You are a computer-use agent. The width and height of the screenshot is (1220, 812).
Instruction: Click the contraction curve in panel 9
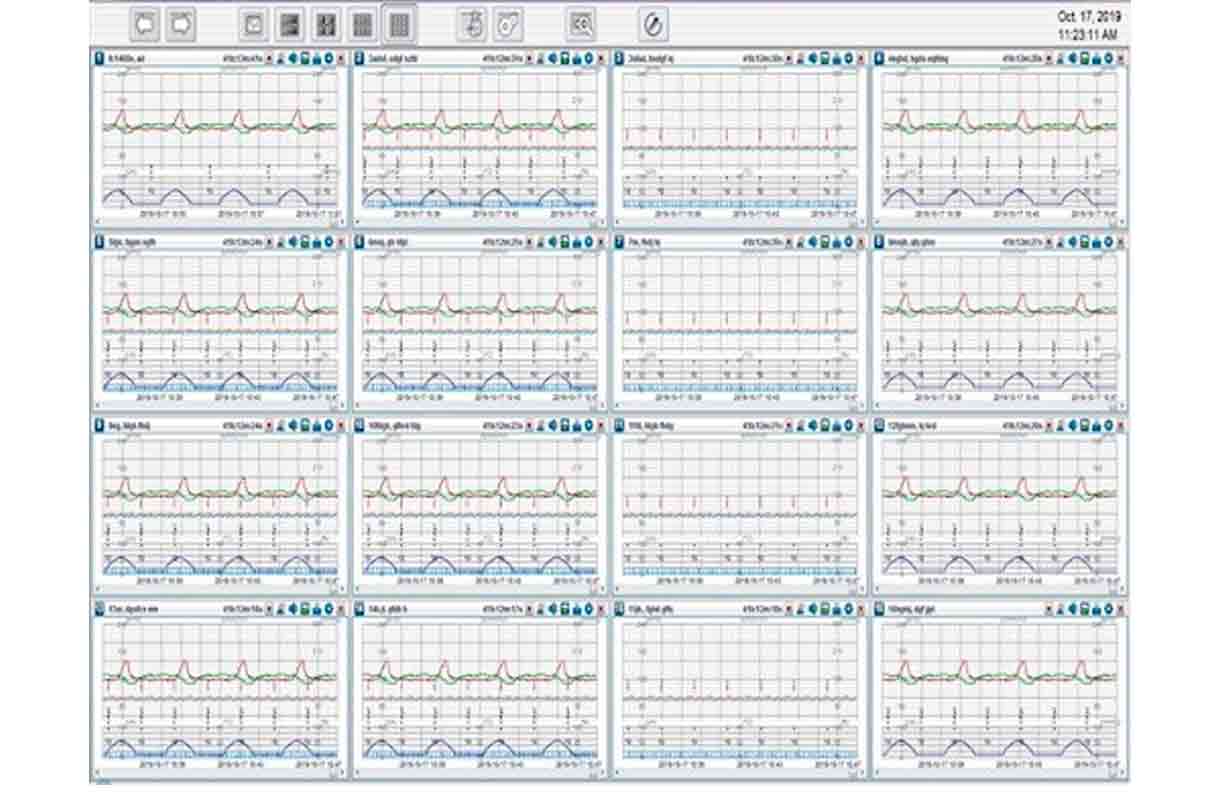pyautogui.click(x=220, y=563)
